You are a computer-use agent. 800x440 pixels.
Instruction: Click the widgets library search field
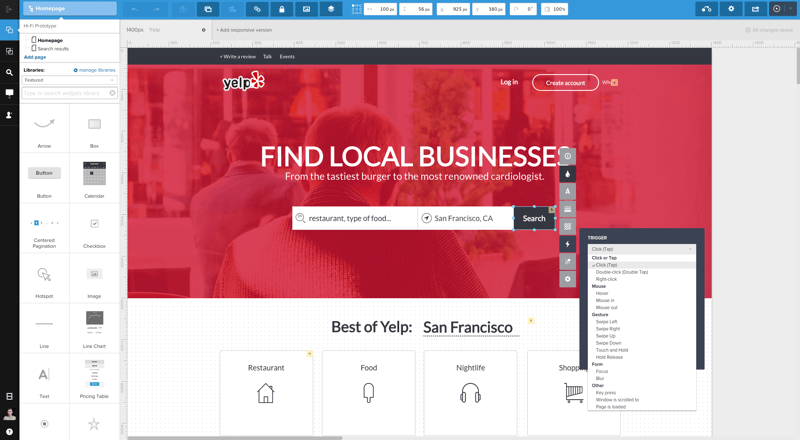pos(66,93)
